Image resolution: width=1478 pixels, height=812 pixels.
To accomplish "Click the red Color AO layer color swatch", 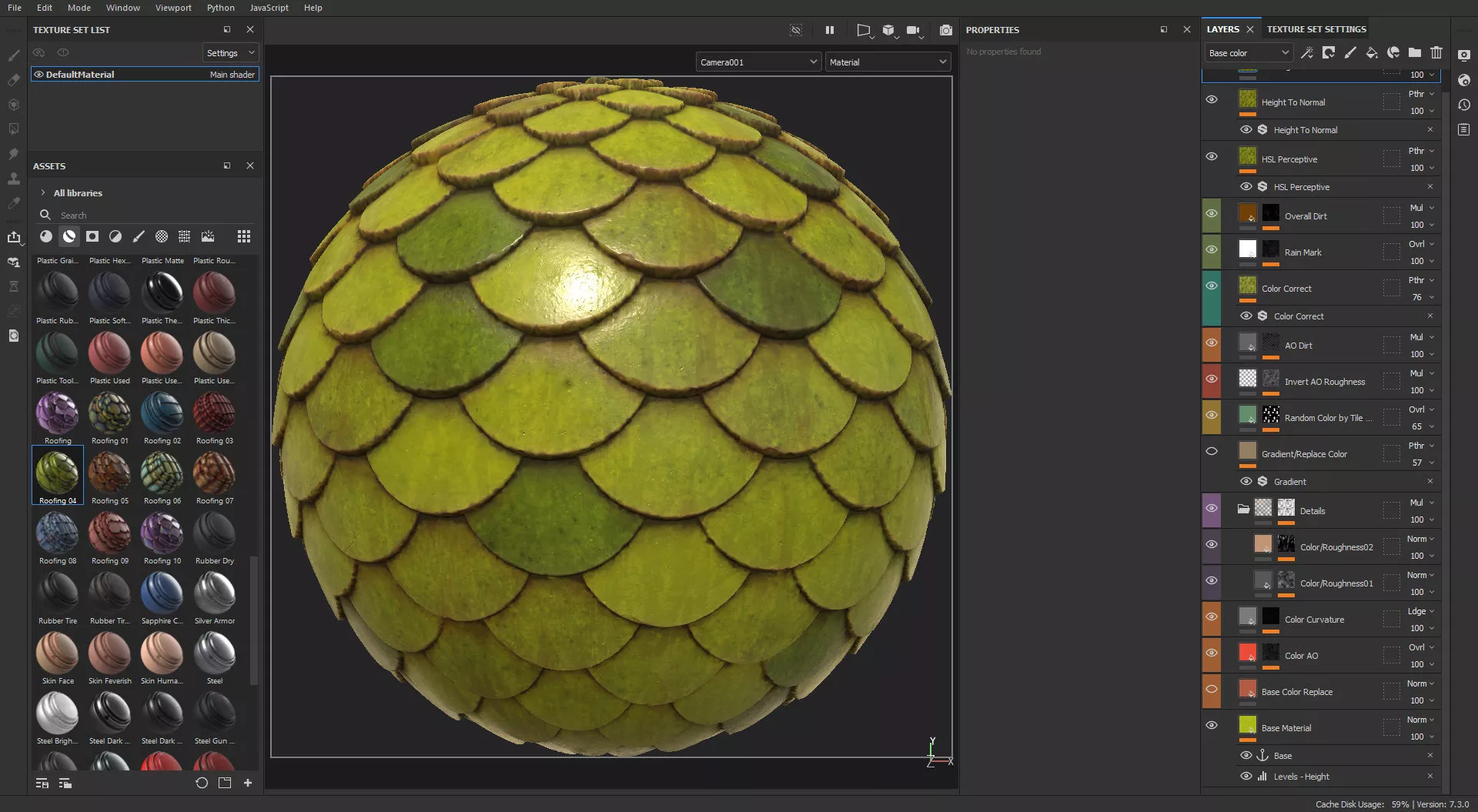I will (1247, 653).
